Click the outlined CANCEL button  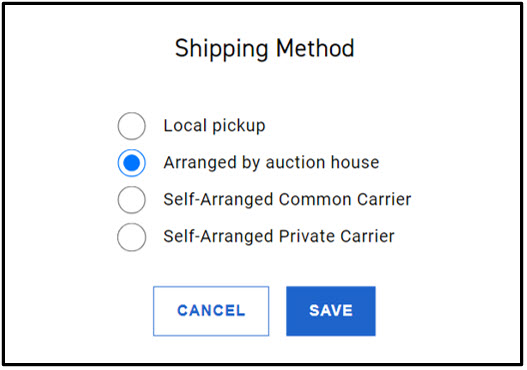tap(211, 311)
